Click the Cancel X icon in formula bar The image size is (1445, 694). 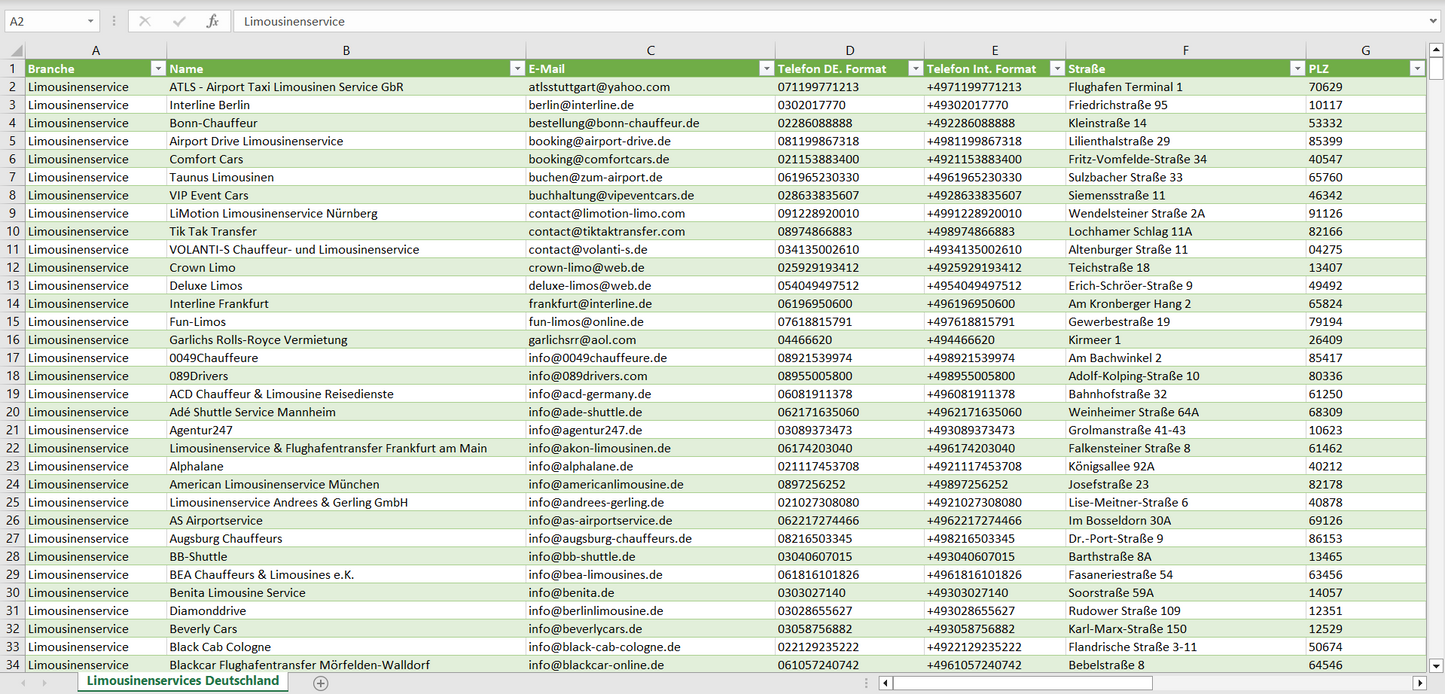(x=145, y=21)
